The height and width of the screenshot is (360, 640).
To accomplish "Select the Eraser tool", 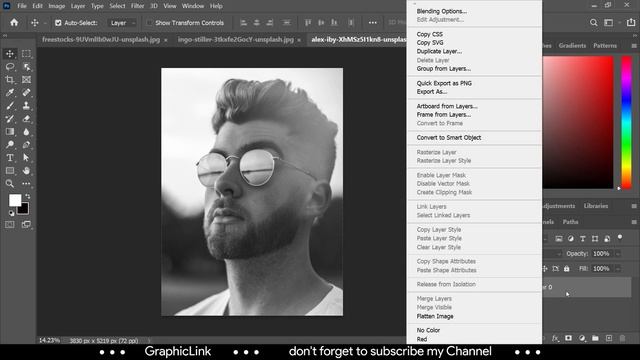I will [x=26, y=119].
